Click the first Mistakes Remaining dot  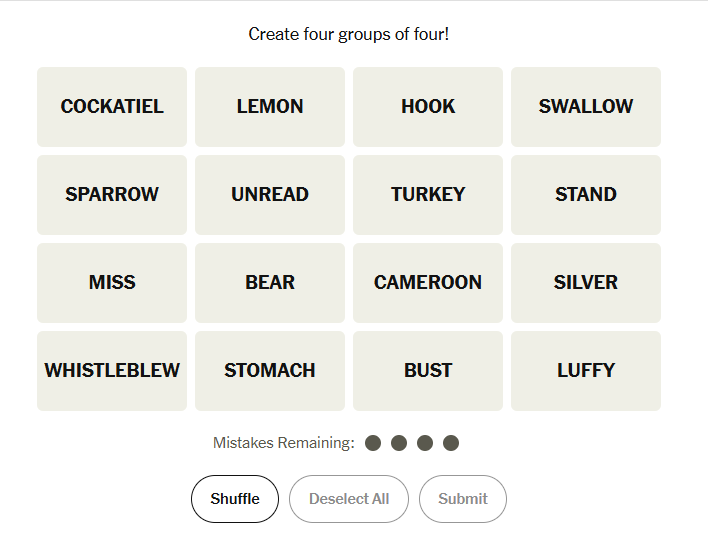[x=373, y=443]
